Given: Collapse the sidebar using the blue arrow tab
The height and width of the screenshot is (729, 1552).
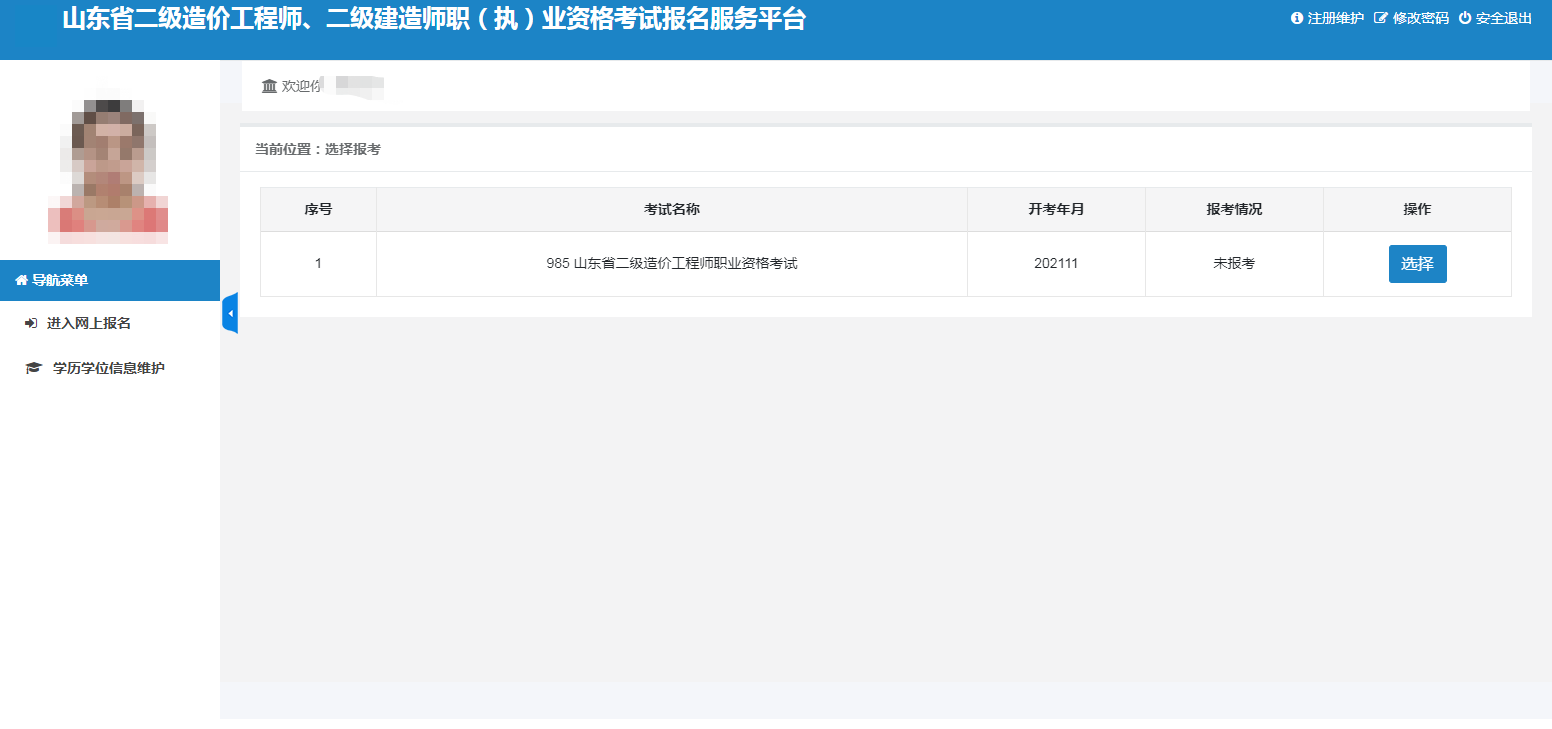Looking at the screenshot, I should pyautogui.click(x=230, y=313).
